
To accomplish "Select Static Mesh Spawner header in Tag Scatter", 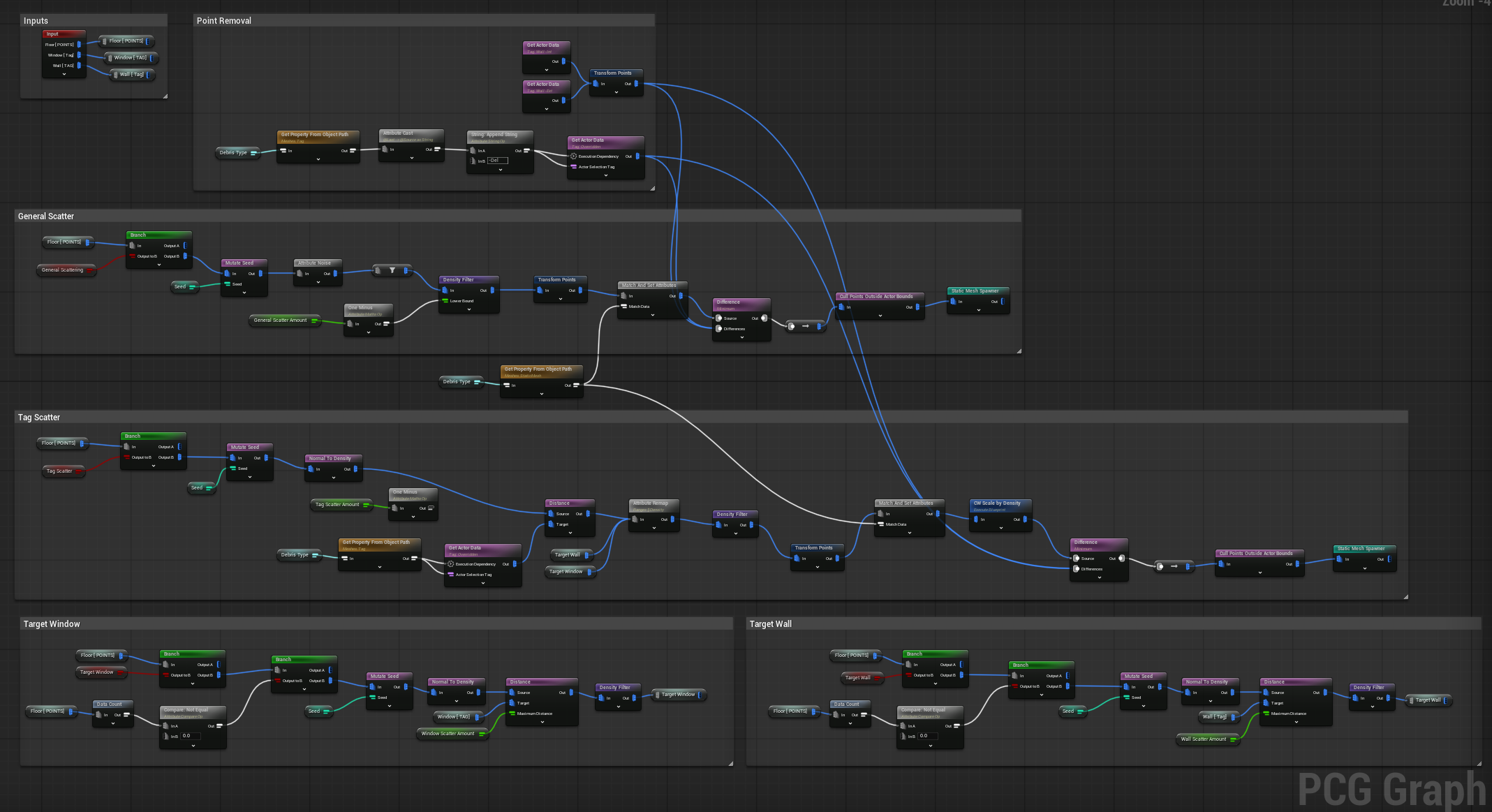I will click(x=1364, y=549).
